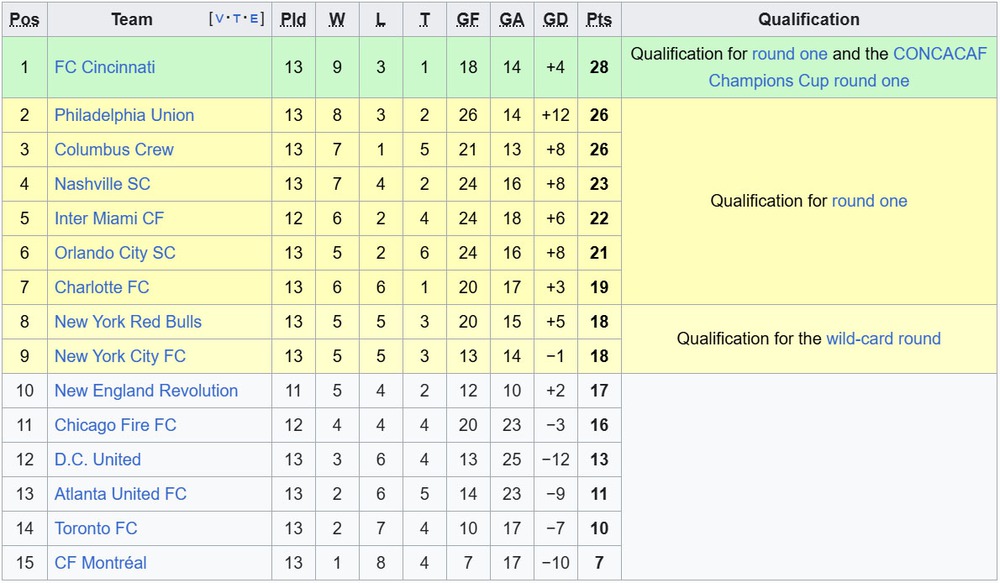Click Orlando City SC team link

(114, 253)
